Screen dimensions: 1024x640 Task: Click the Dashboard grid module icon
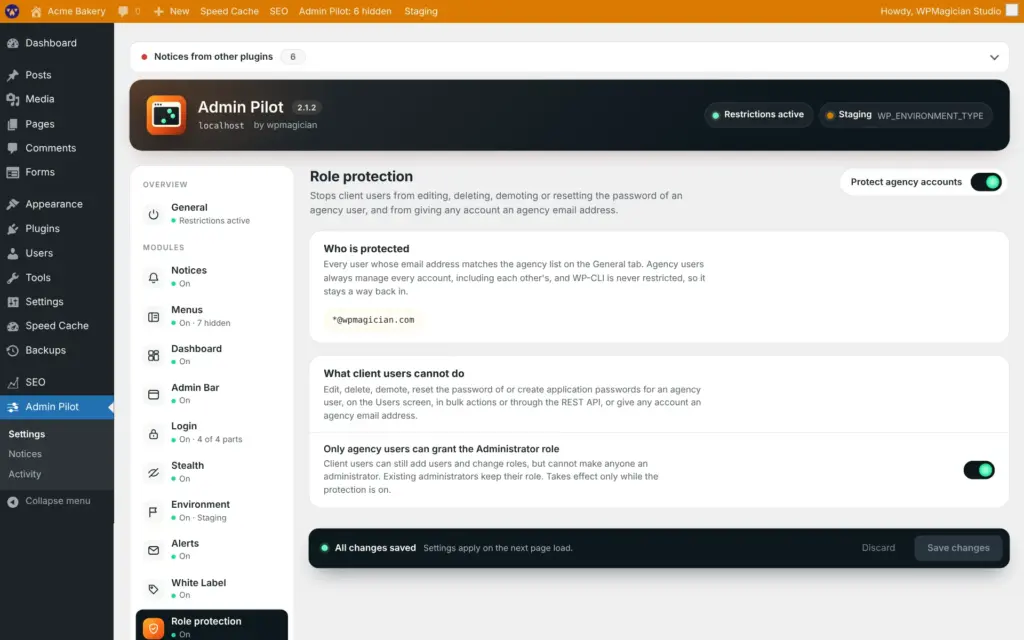pyautogui.click(x=153, y=355)
